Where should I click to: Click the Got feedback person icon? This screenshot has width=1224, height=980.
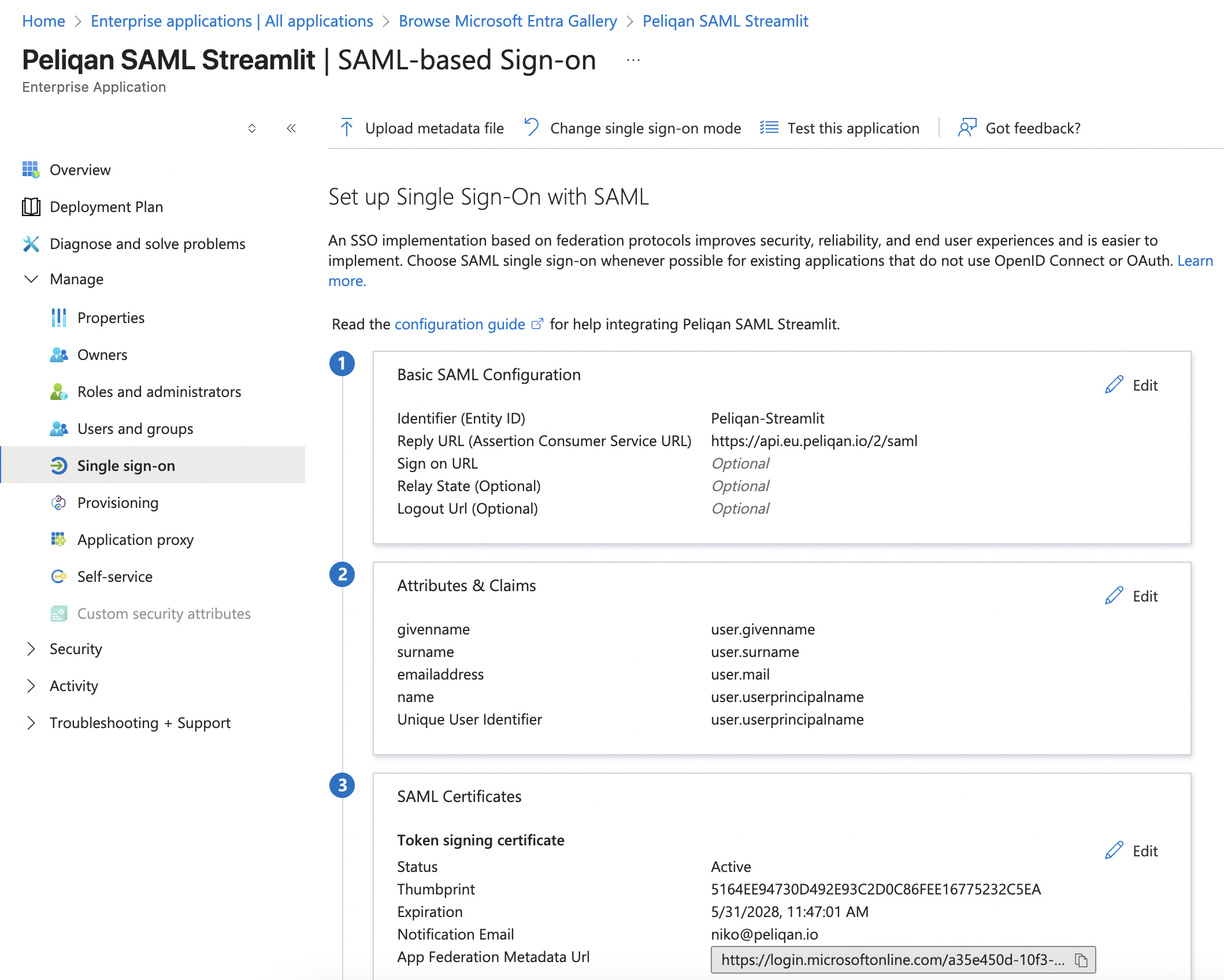(x=967, y=128)
